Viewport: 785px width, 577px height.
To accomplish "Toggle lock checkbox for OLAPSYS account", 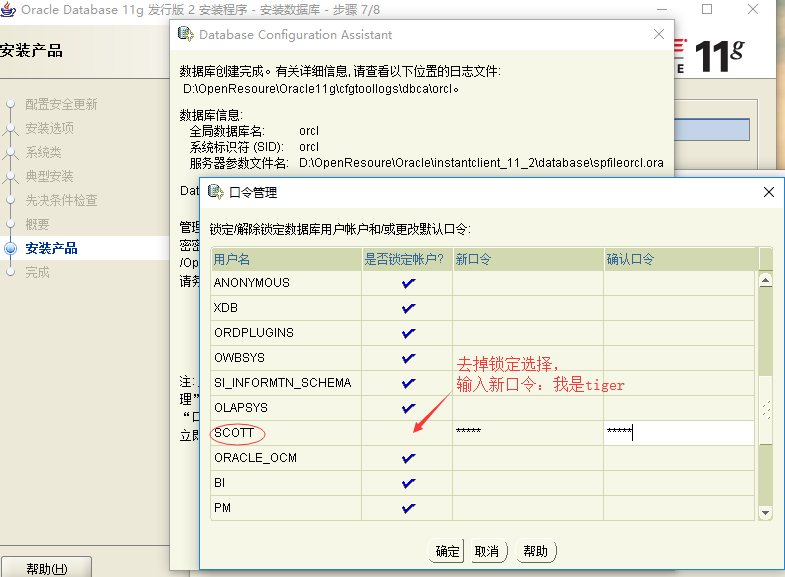I will click(x=408, y=408).
